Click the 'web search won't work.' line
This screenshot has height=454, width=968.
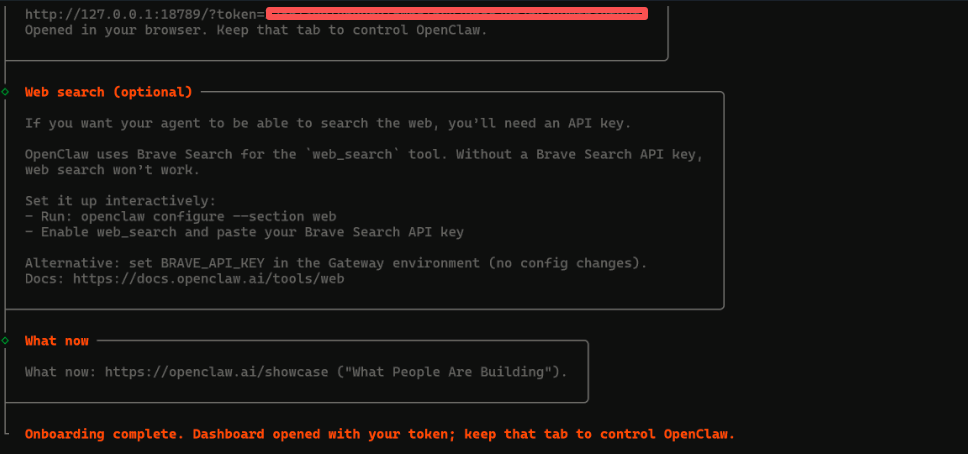(x=112, y=170)
